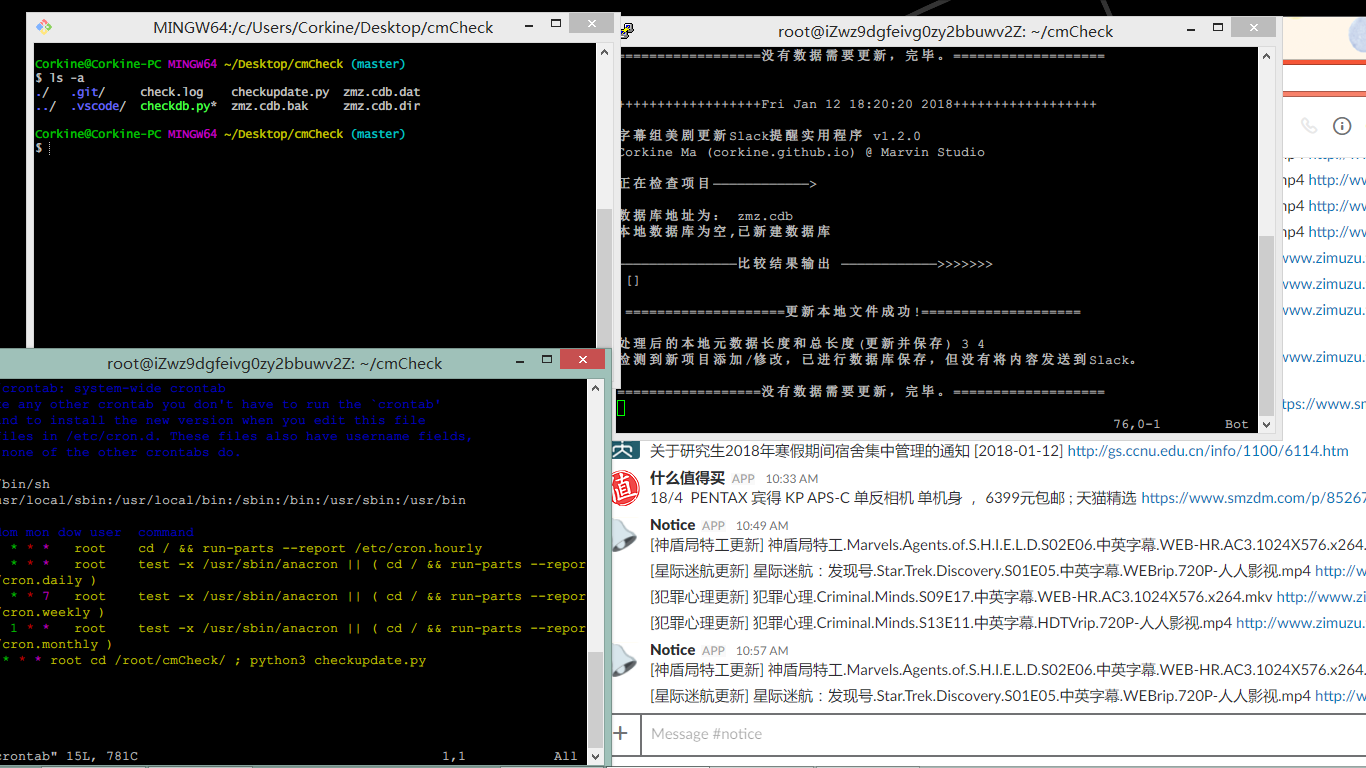Click the 什么值得买 sender name
This screenshot has height=768, width=1366.
click(x=686, y=478)
